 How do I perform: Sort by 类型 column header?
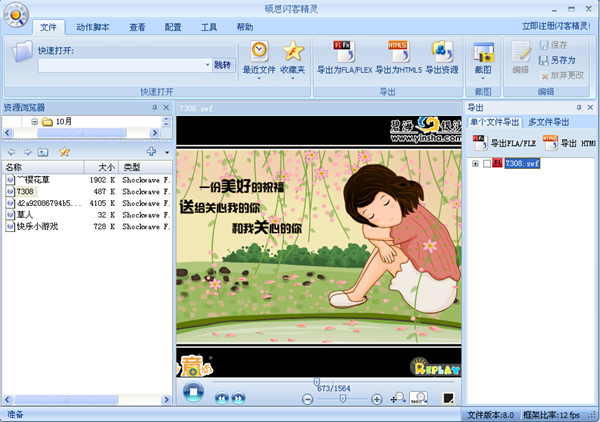coord(145,167)
